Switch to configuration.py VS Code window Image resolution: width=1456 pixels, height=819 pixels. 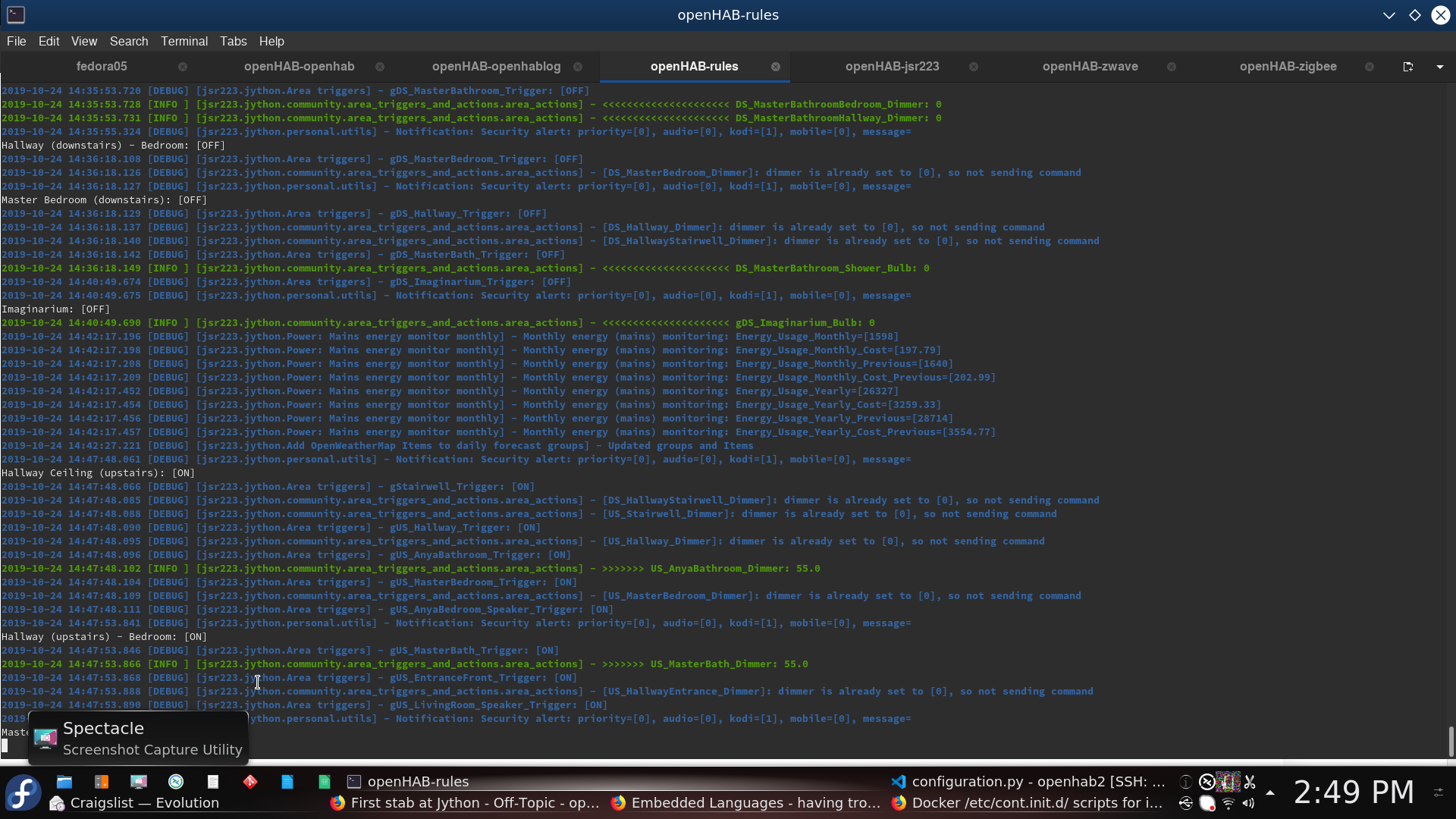tap(1029, 782)
